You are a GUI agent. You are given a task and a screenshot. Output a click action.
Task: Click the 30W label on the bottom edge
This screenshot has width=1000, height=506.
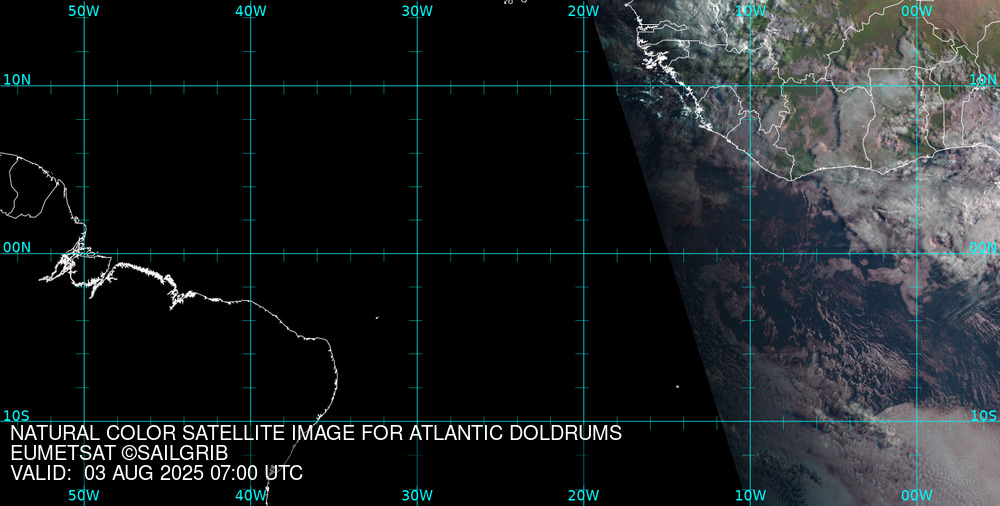[x=417, y=495]
